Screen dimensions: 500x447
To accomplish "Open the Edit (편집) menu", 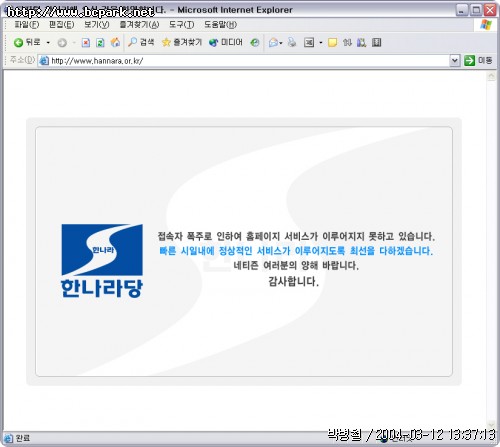I will pyautogui.click(x=62, y=25).
